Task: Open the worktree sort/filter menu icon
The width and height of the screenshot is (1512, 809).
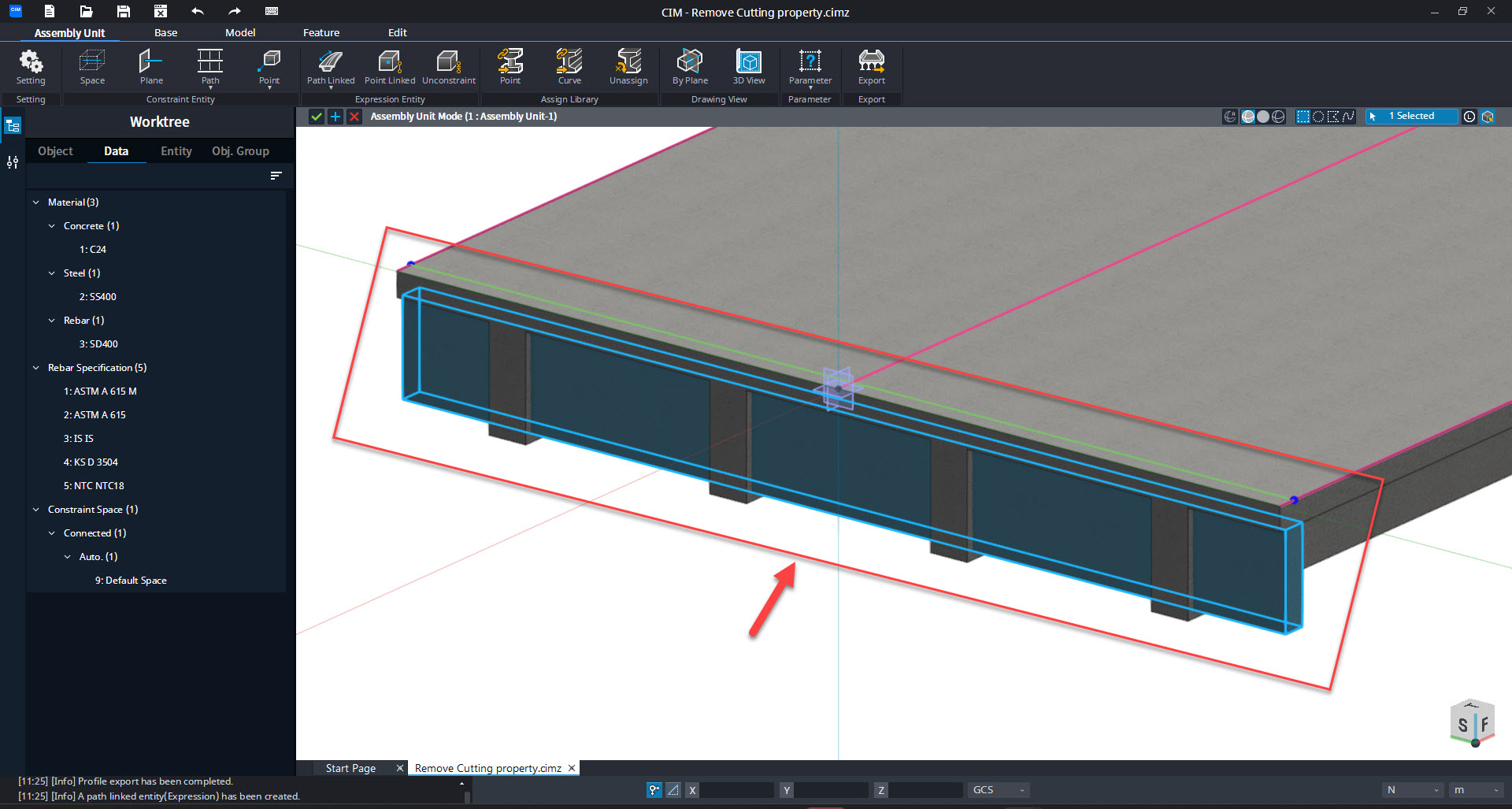Action: click(x=276, y=176)
